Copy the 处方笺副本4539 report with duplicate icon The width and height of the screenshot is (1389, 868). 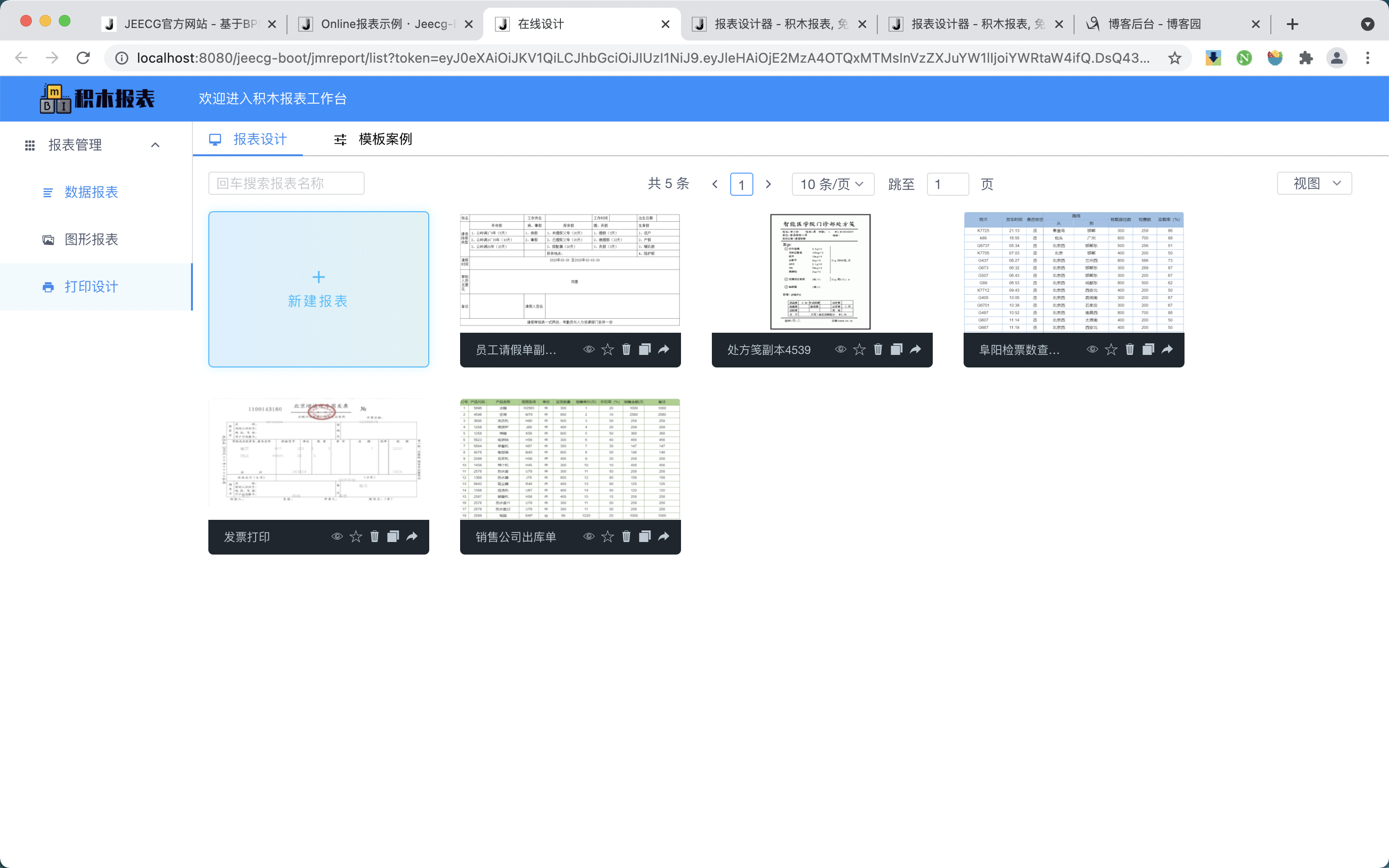coord(897,349)
